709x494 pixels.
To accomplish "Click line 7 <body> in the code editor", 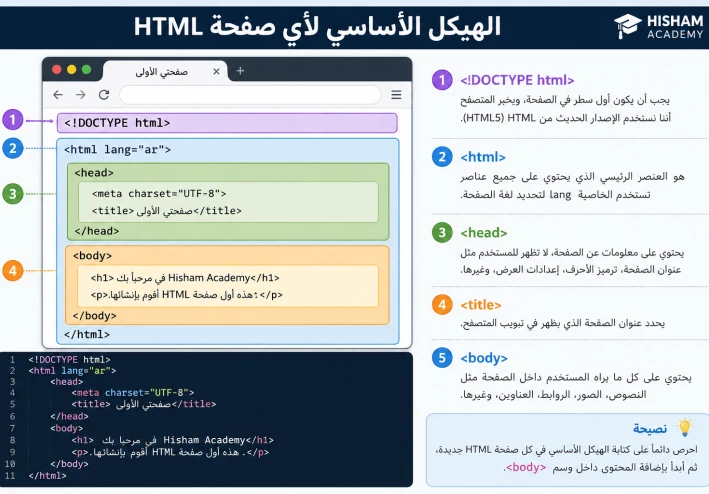I will [x=66, y=428].
